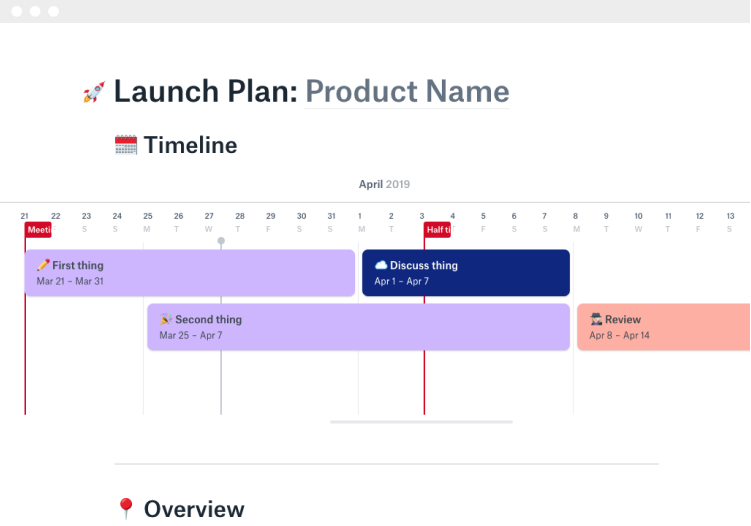Click the pencil icon on First thing
Screen dimensions: 751x526
tap(43, 265)
